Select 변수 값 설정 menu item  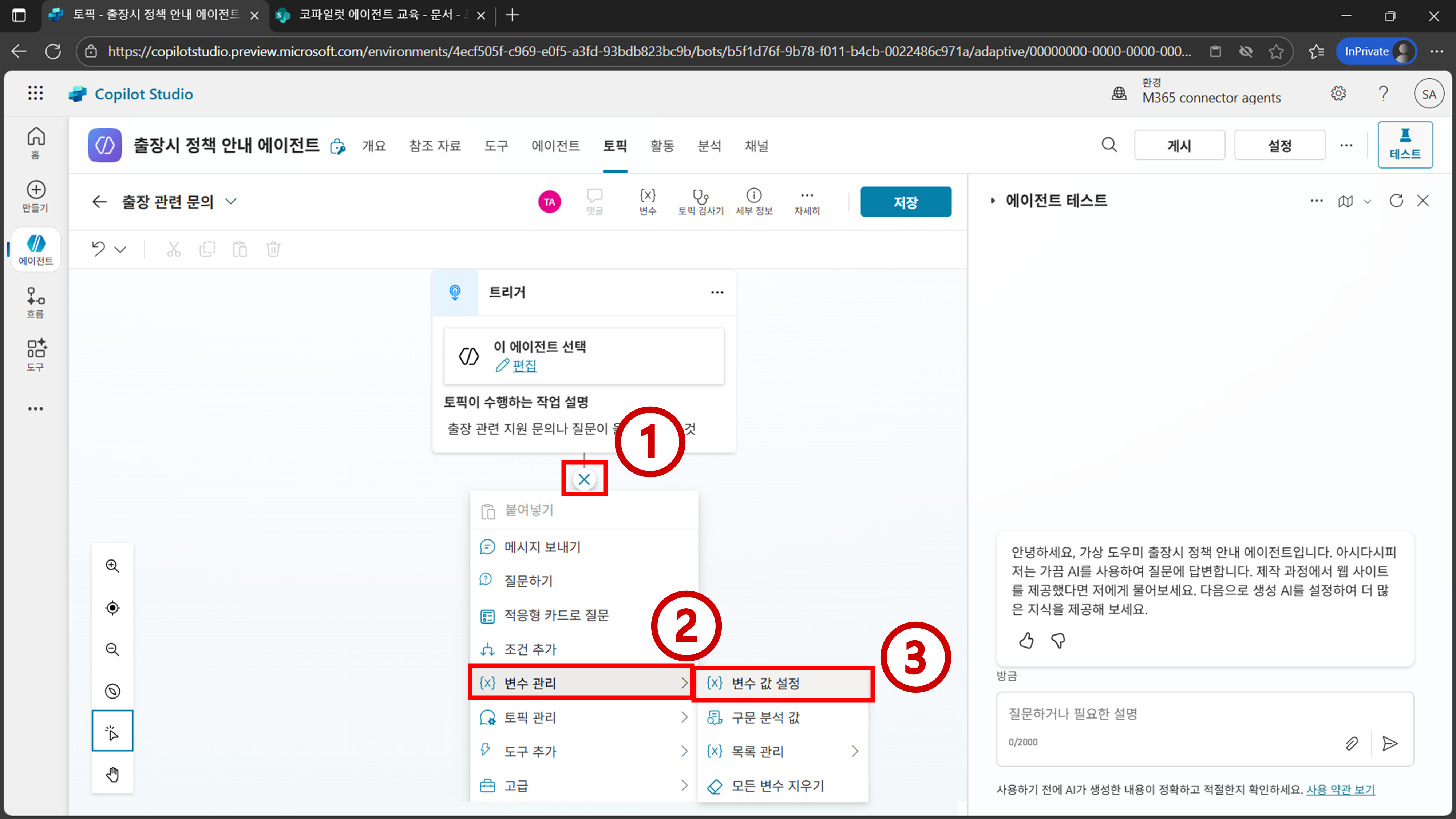coord(782,683)
